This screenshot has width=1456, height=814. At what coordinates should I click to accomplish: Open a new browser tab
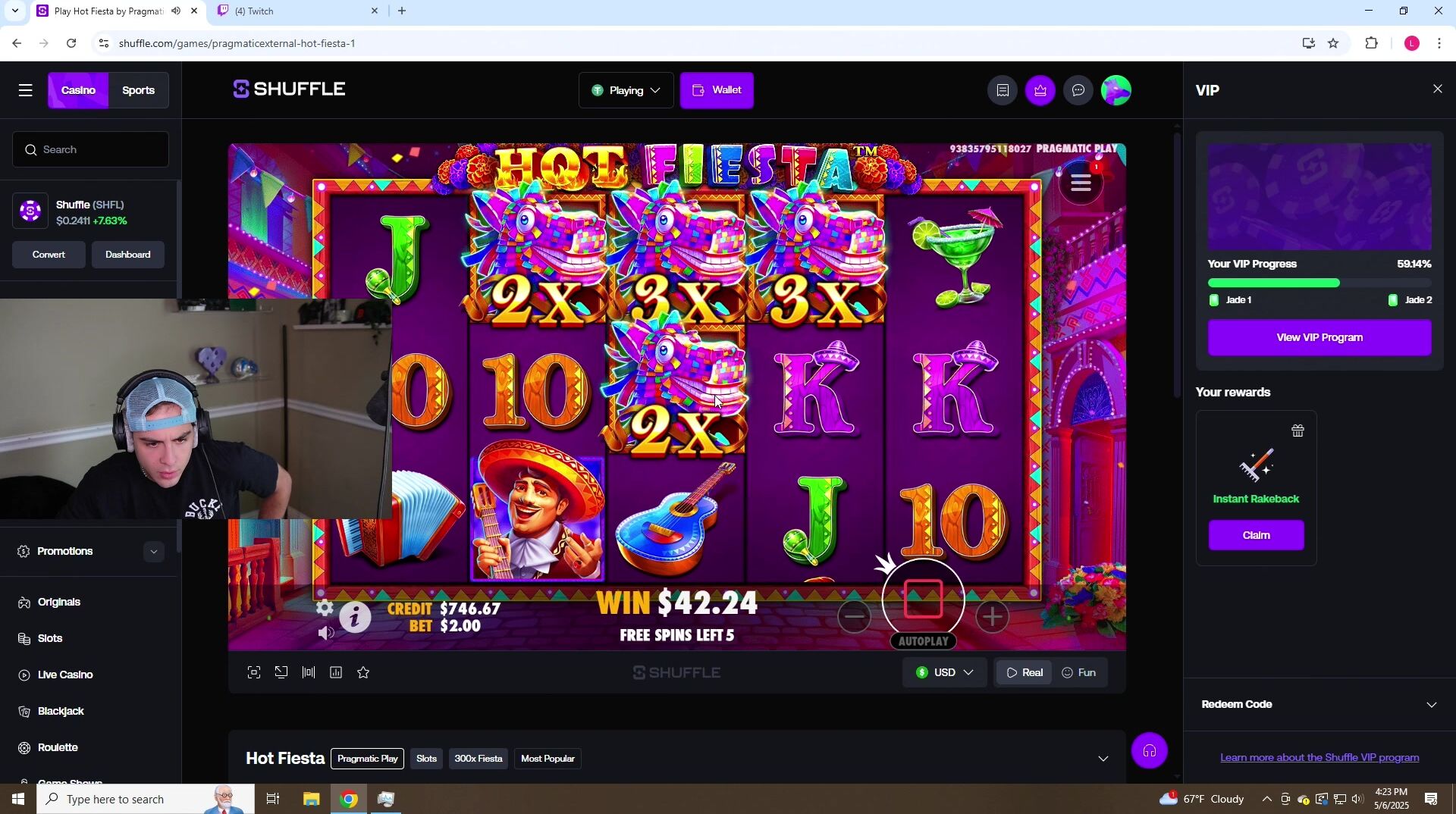(402, 11)
